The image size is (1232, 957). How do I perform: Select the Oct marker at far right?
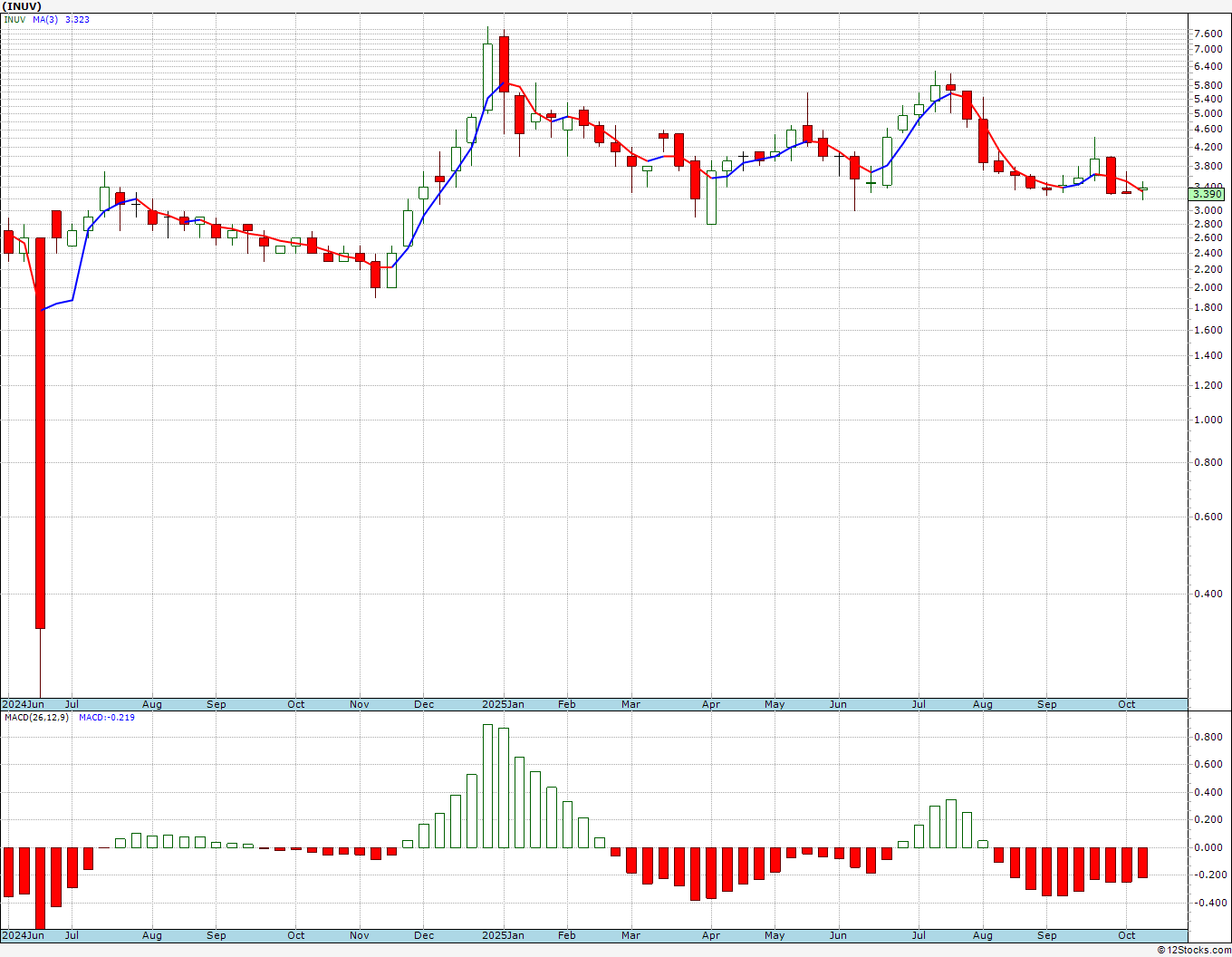1127,704
